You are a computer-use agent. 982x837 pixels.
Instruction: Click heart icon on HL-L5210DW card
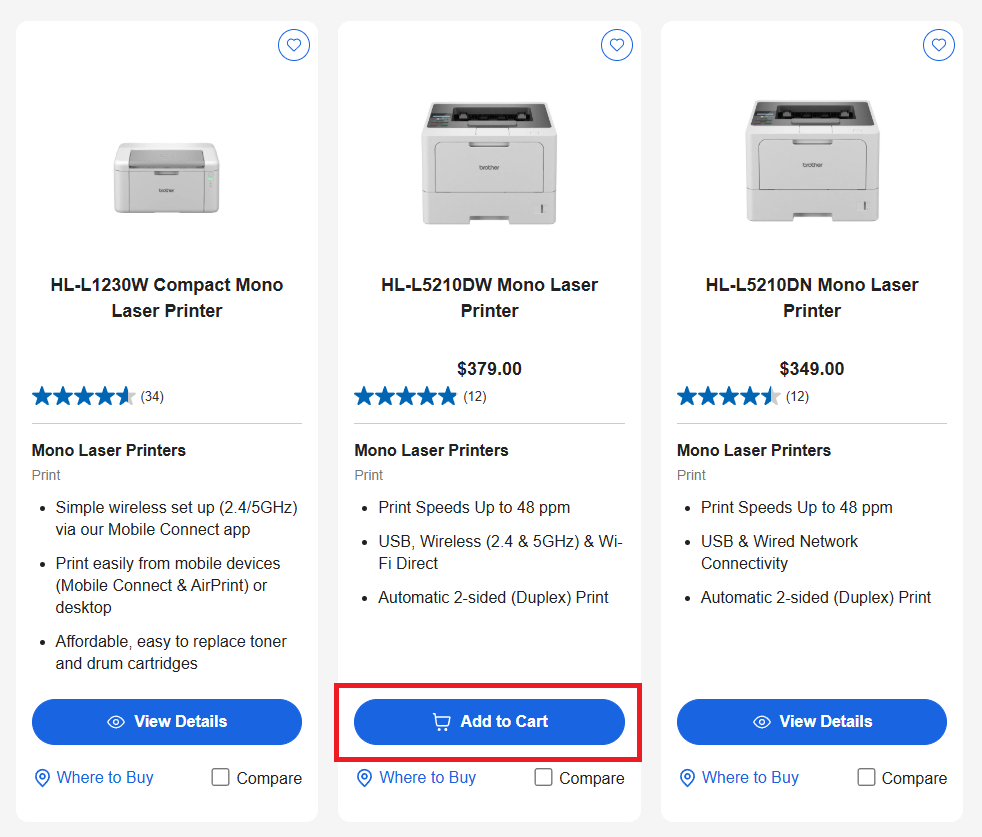click(617, 45)
